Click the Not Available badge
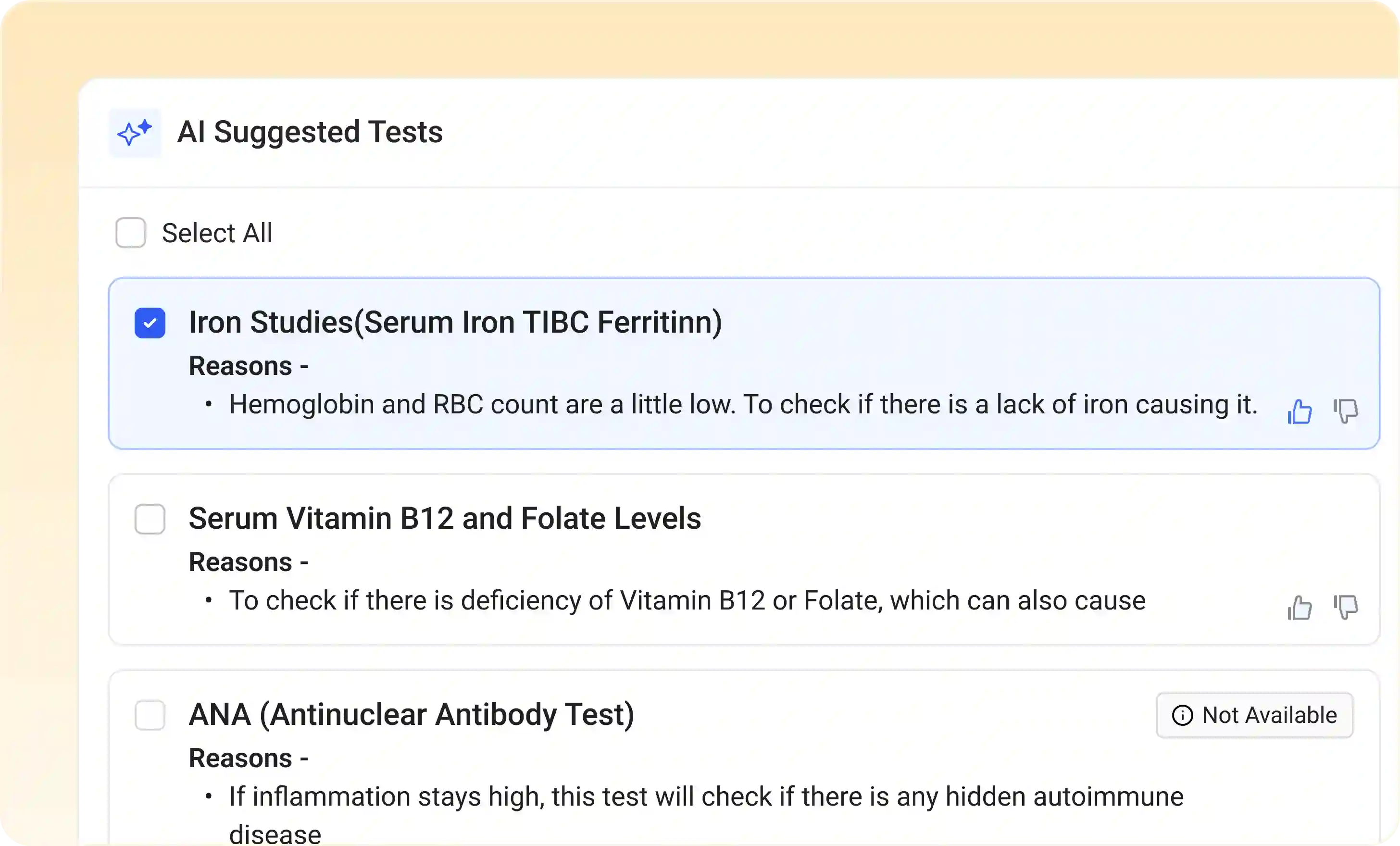Image resolution: width=1400 pixels, height=846 pixels. (1255, 715)
